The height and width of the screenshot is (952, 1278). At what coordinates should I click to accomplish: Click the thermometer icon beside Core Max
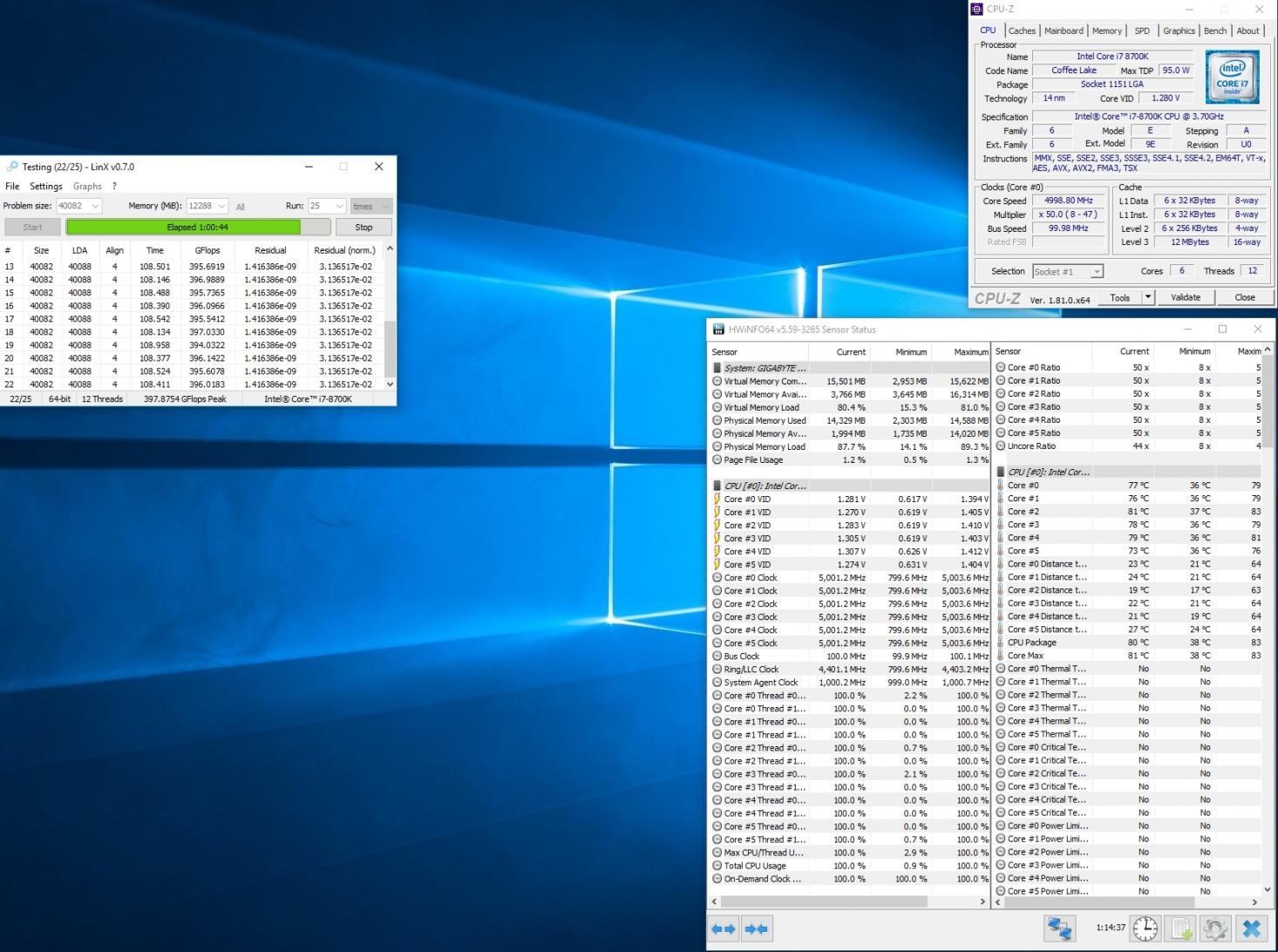pyautogui.click(x=1001, y=656)
